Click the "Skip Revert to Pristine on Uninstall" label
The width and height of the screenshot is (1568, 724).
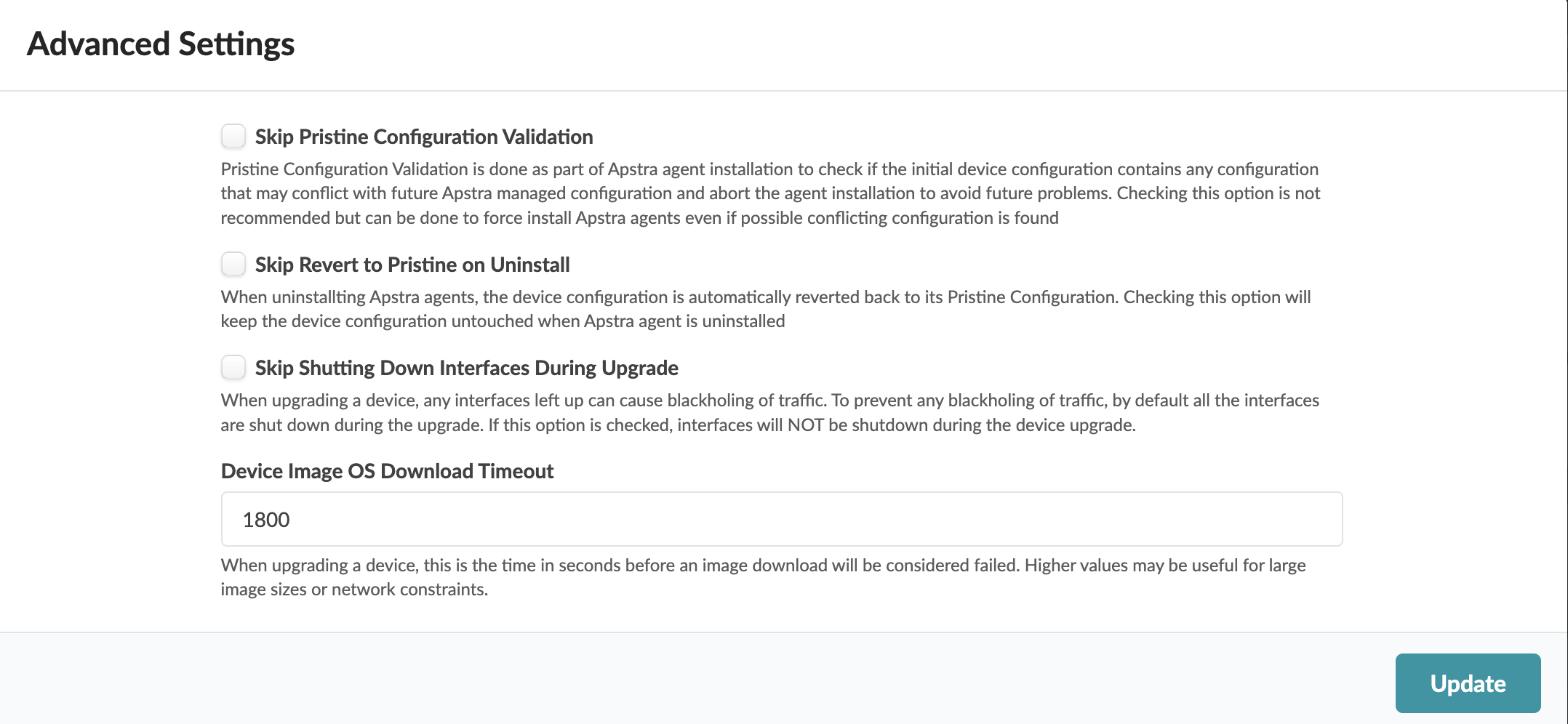[412, 265]
